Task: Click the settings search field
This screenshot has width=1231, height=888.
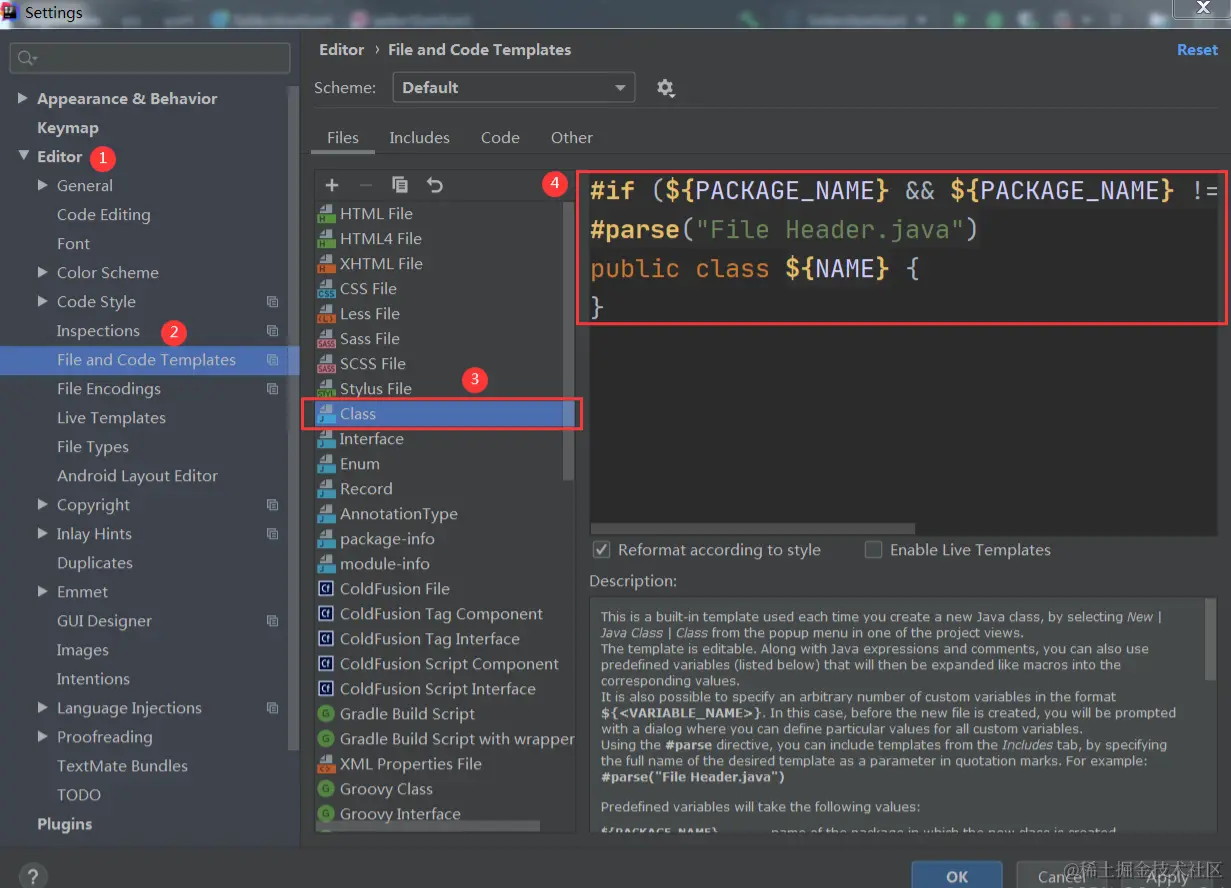Action: point(150,59)
